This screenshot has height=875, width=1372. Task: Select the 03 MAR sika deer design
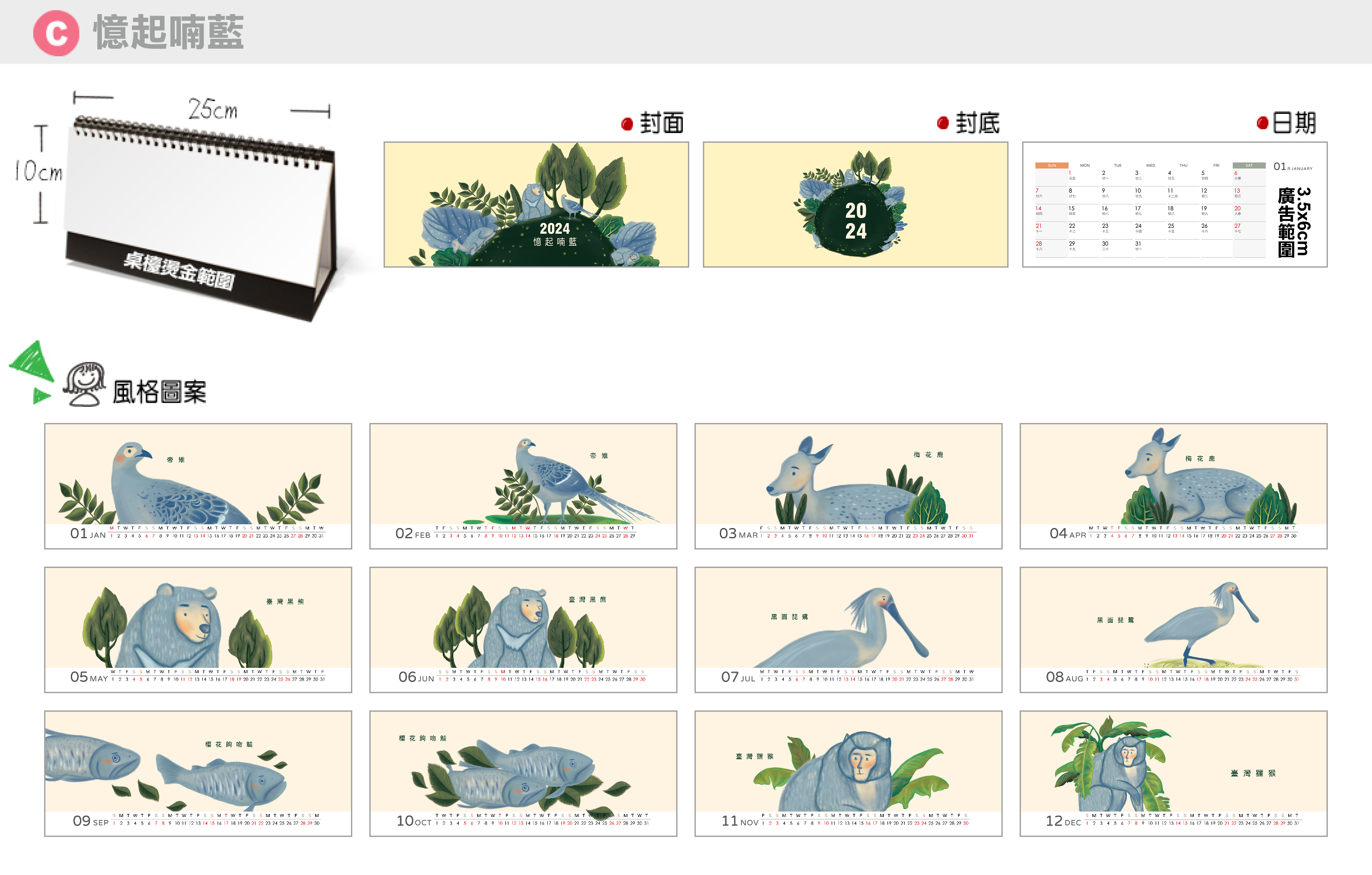848,486
